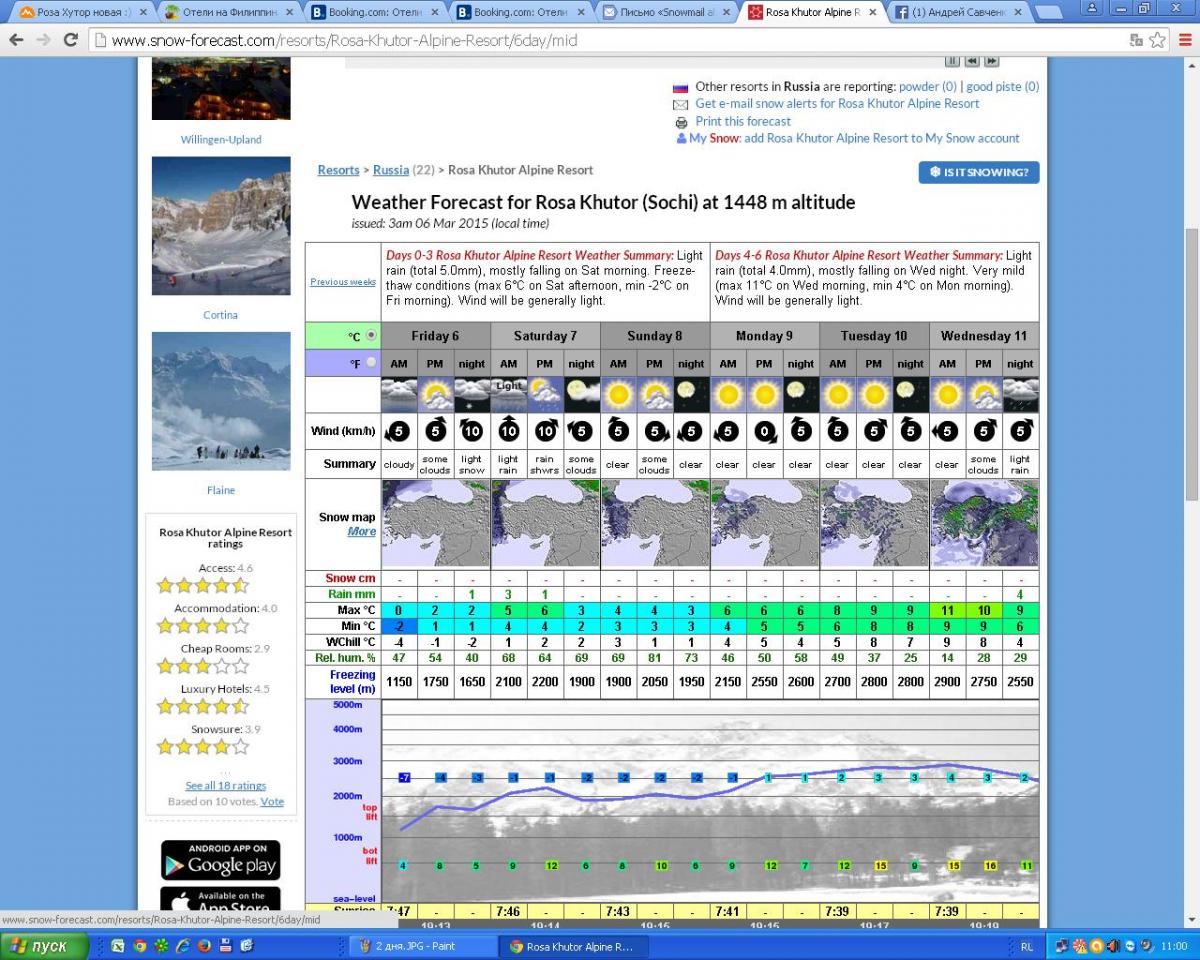Switch to the Facebook Андрей Савченко tab

tap(960, 13)
